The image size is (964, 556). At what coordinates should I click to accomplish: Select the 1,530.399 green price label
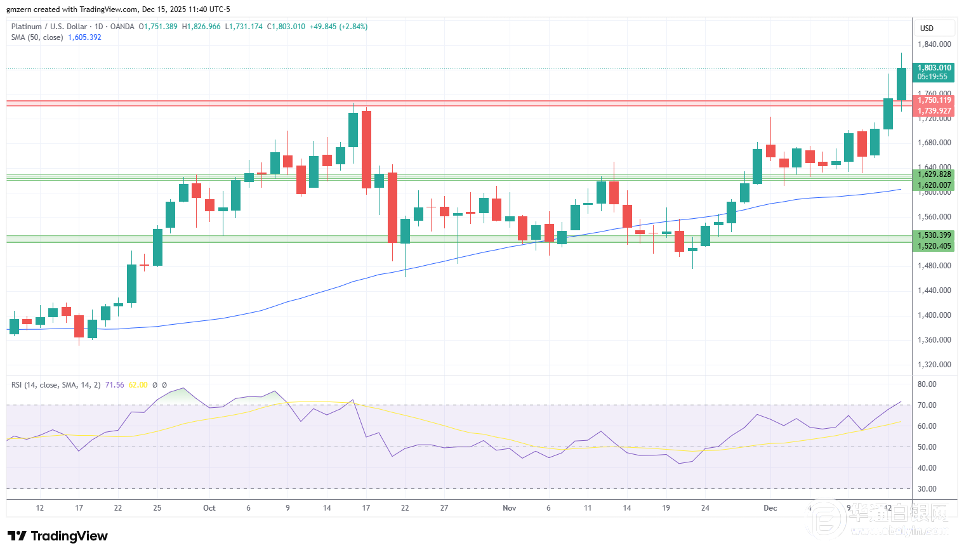[933, 235]
